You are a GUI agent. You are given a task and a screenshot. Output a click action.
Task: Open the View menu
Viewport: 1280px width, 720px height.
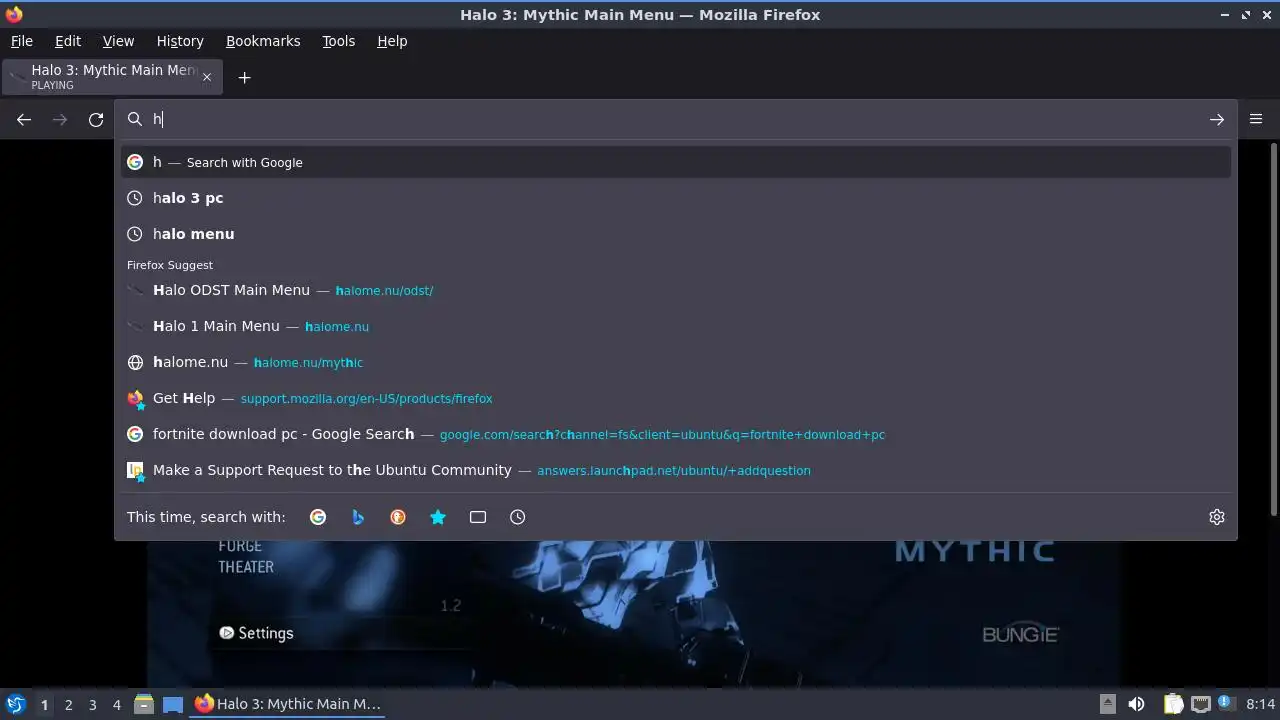point(118,41)
